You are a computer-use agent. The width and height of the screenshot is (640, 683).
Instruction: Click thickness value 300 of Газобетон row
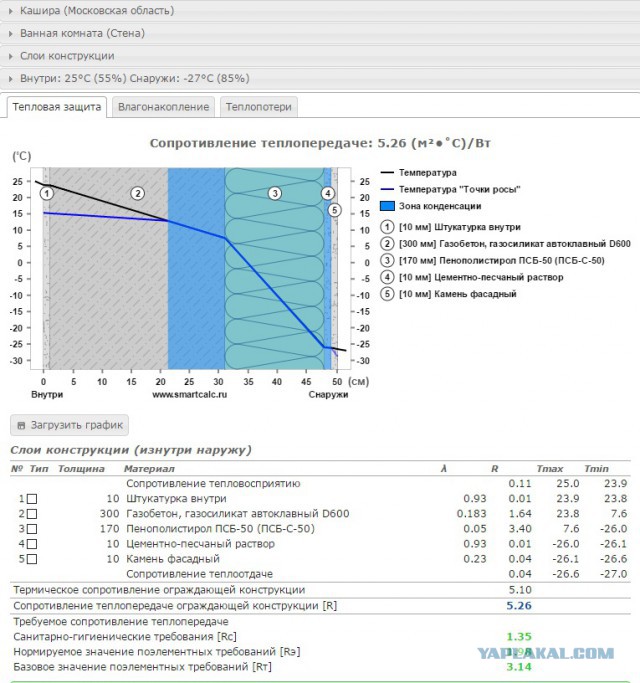coord(109,514)
